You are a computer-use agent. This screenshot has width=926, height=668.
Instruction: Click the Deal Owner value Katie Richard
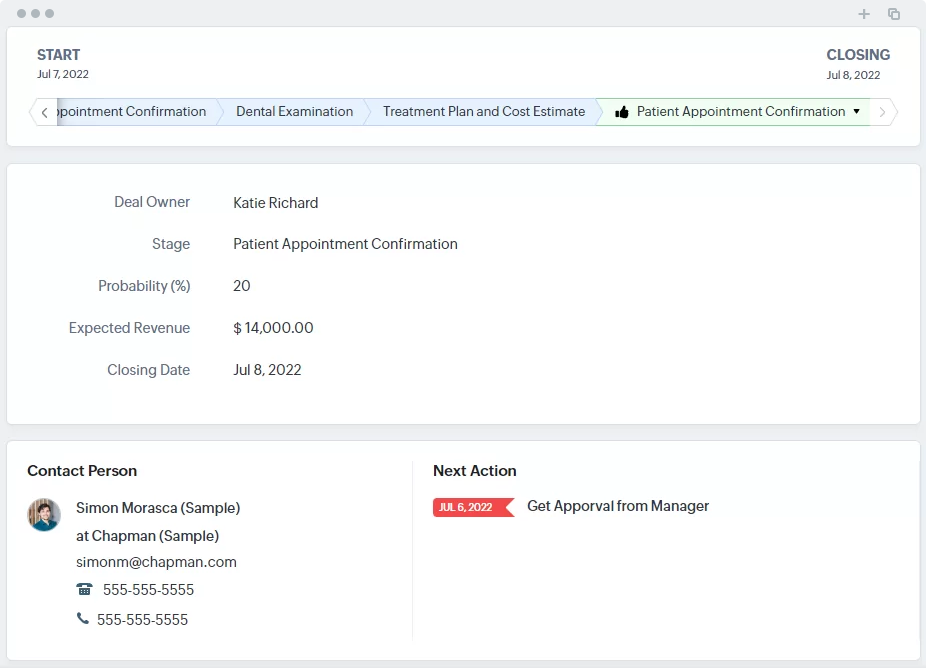click(275, 203)
